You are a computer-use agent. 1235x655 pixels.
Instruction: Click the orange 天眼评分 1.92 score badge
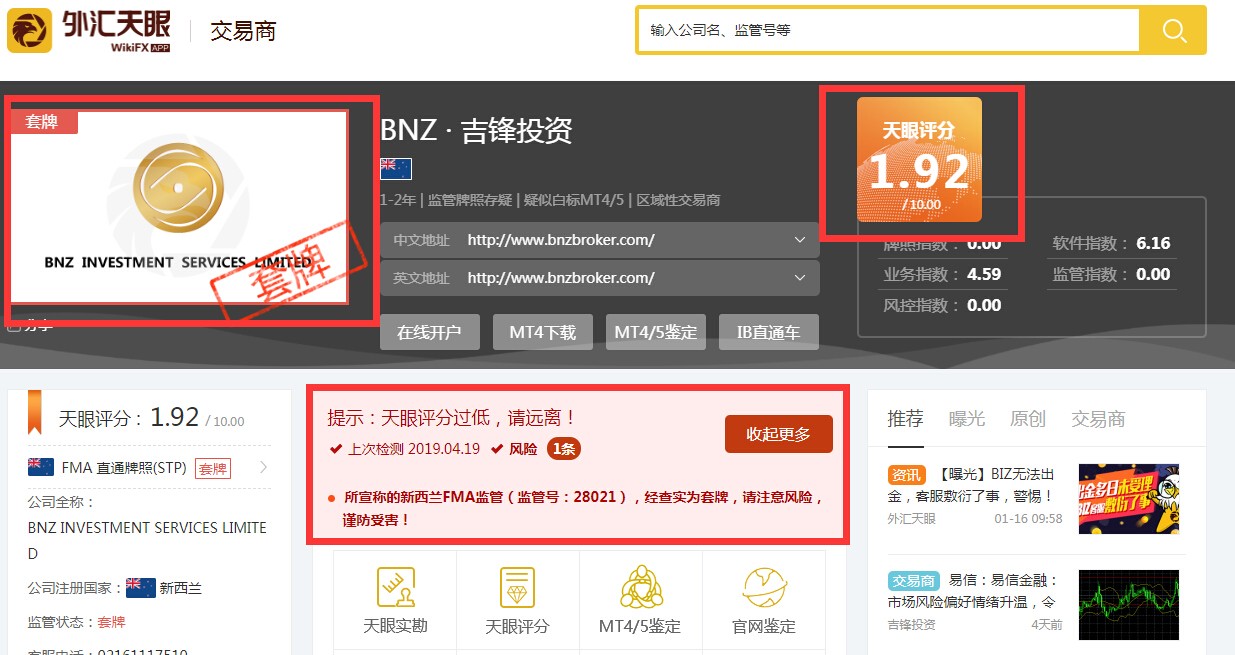pos(919,159)
